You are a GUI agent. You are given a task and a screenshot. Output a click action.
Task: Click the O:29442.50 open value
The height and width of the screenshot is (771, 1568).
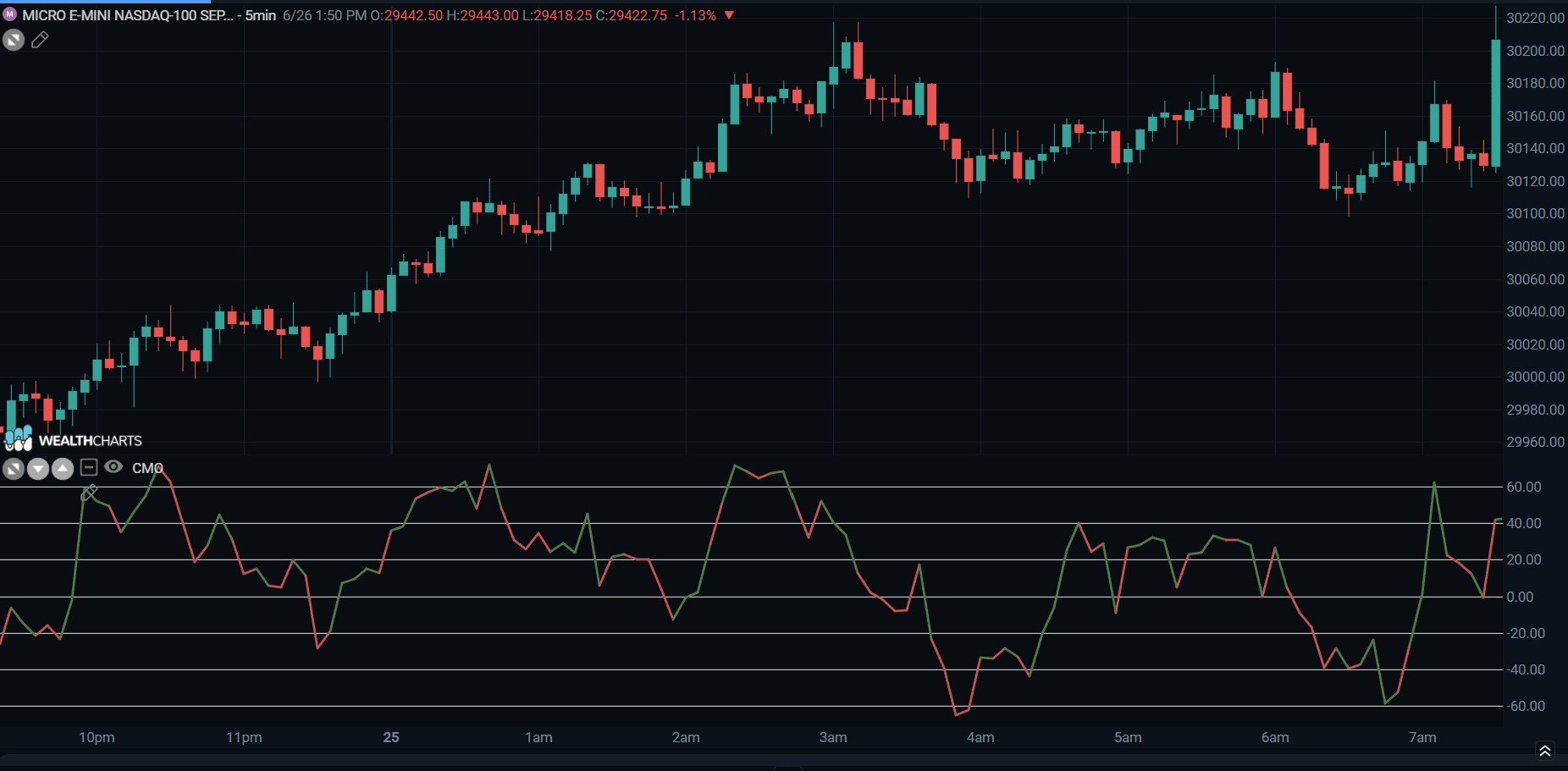pyautogui.click(x=406, y=15)
